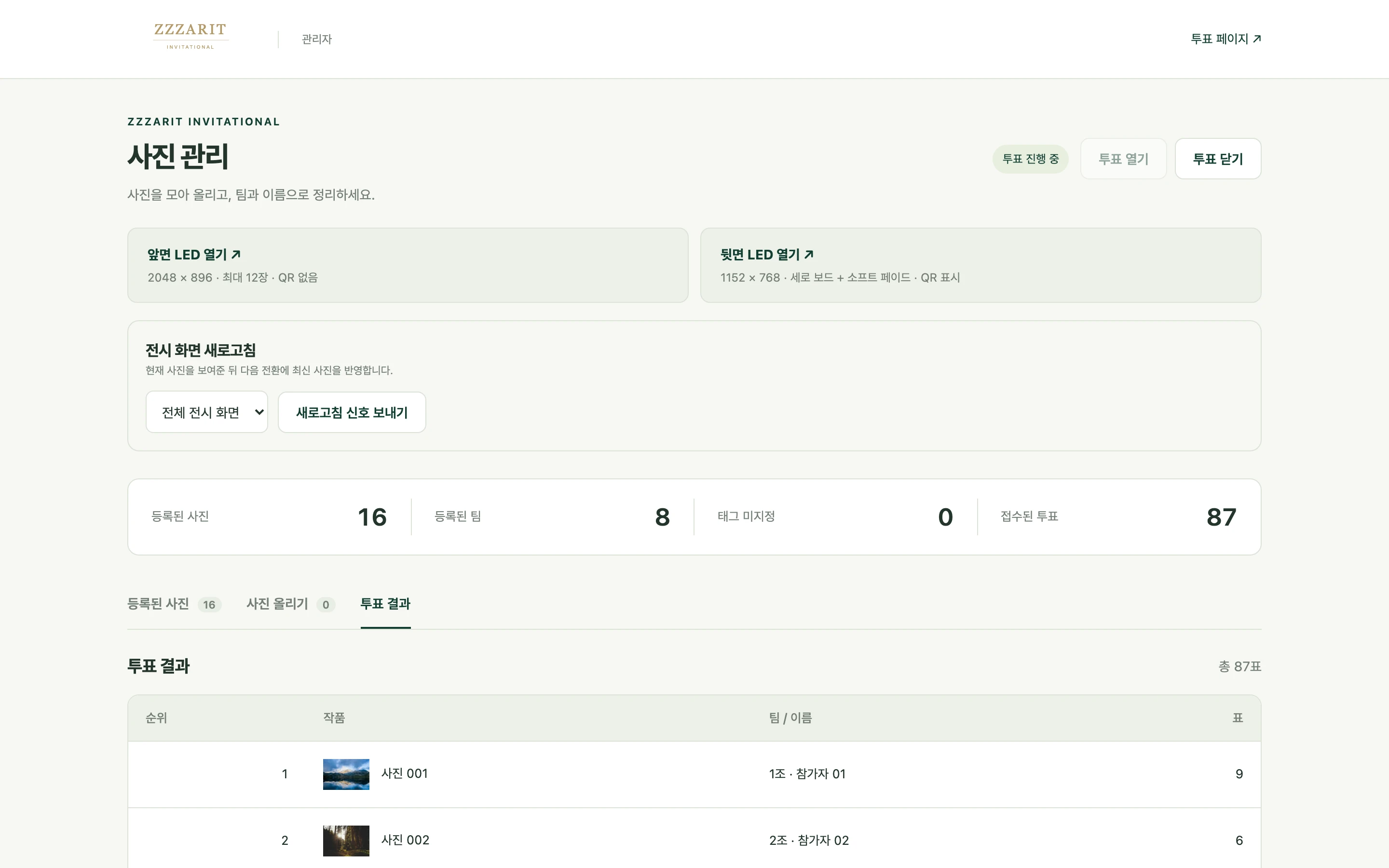Expand the 전체 전시 화면 dropdown
Screen dimensions: 1389x868
point(206,412)
